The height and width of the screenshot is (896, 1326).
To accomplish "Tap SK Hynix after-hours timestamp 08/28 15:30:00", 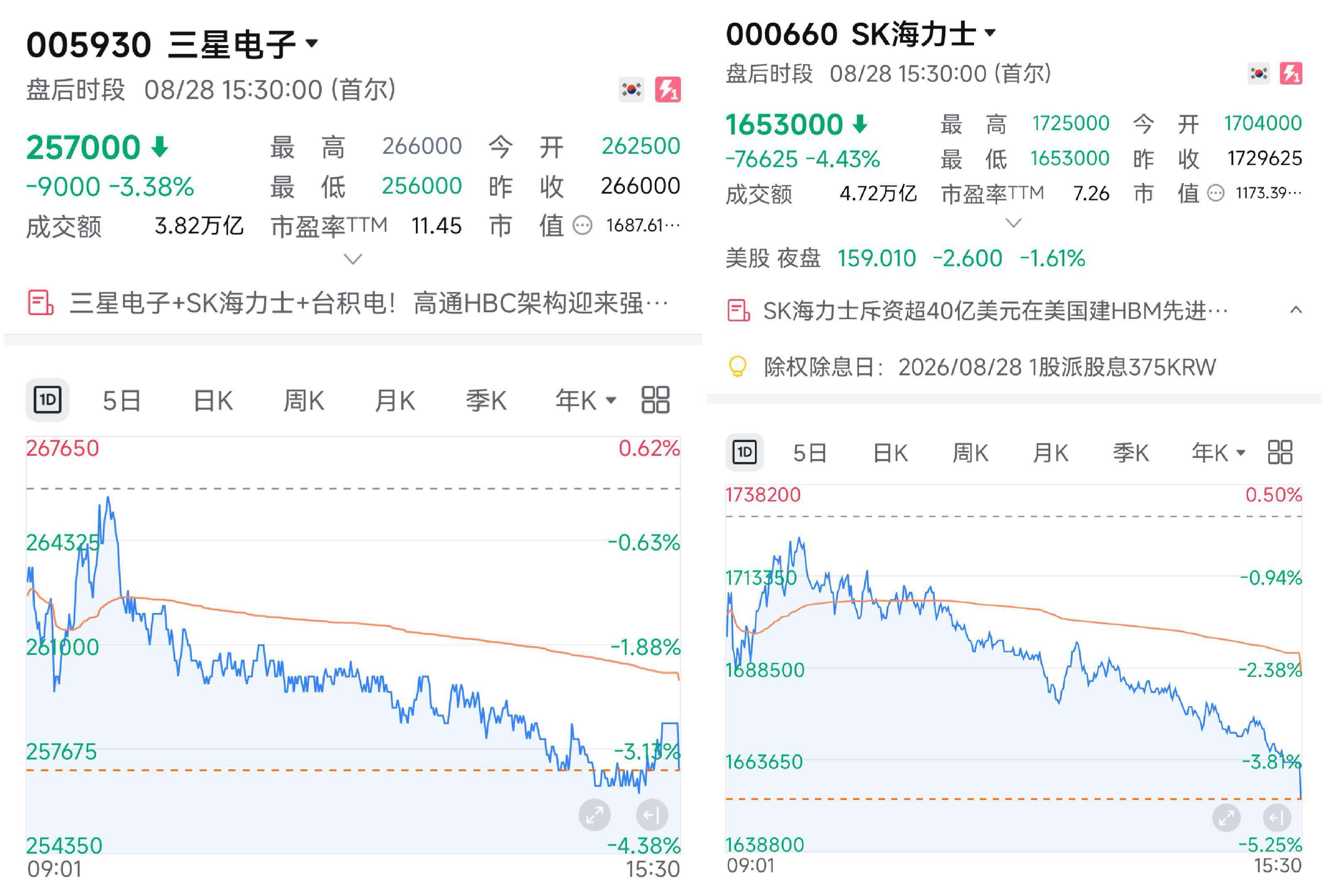I will tap(908, 73).
